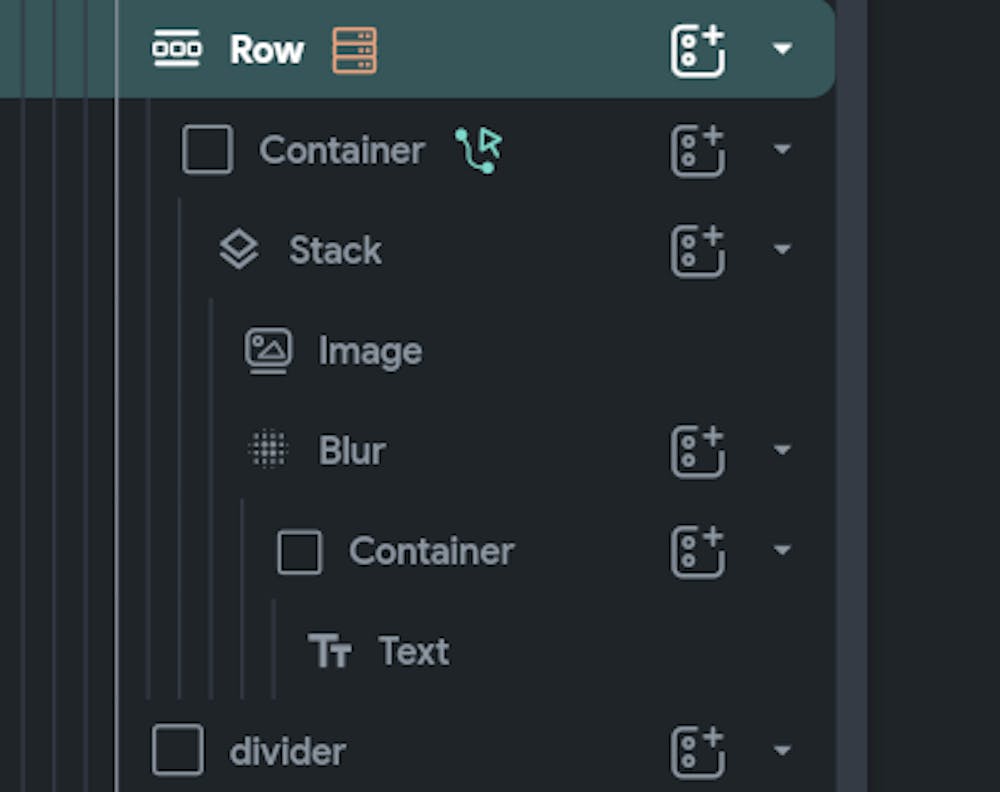This screenshot has width=1000, height=792.
Task: Expand the dropdown next to Row
Action: click(782, 48)
